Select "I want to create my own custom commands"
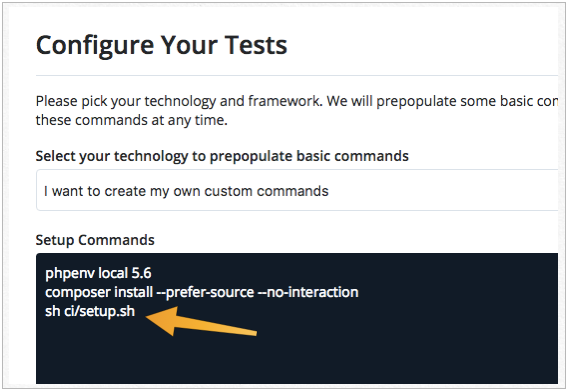The height and width of the screenshot is (391, 568). point(186,191)
